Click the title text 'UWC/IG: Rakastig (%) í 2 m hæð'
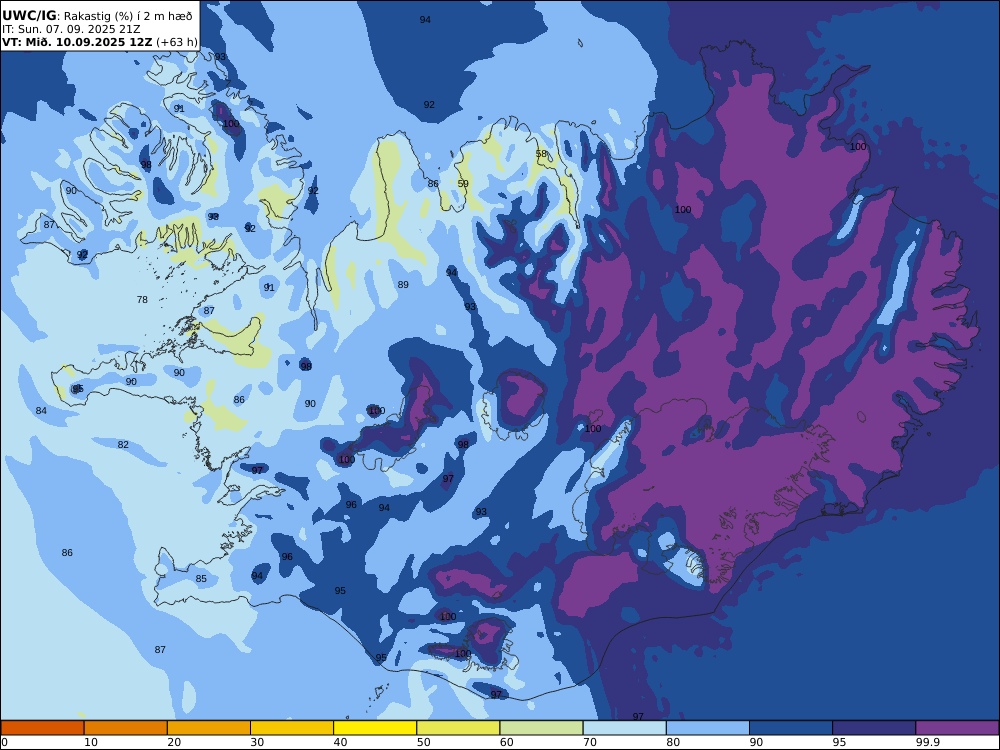Screen dimensions: 1000x750 click(97, 16)
